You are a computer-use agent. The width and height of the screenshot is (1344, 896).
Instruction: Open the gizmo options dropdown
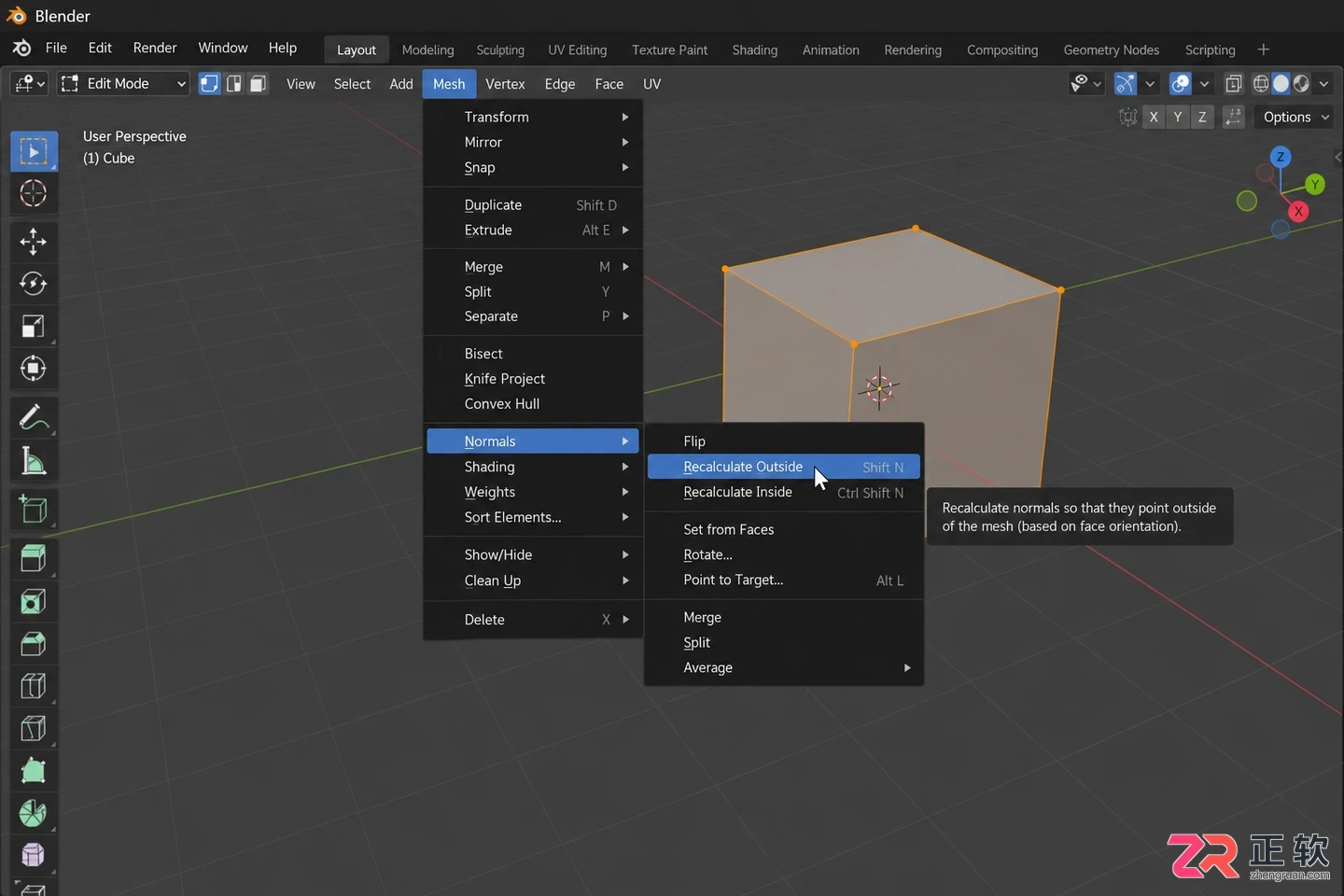point(1150,84)
